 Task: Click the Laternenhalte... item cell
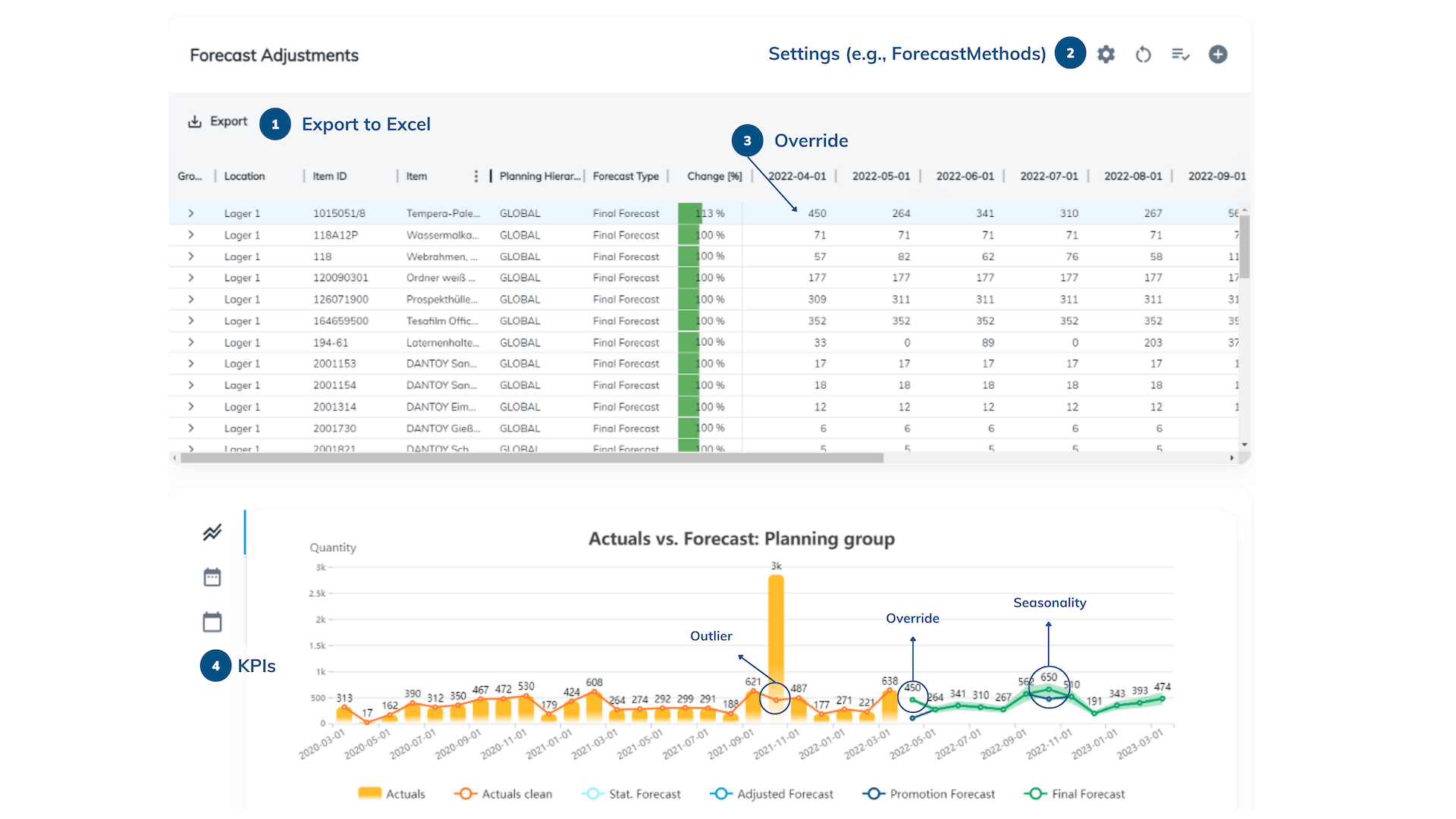(x=443, y=343)
